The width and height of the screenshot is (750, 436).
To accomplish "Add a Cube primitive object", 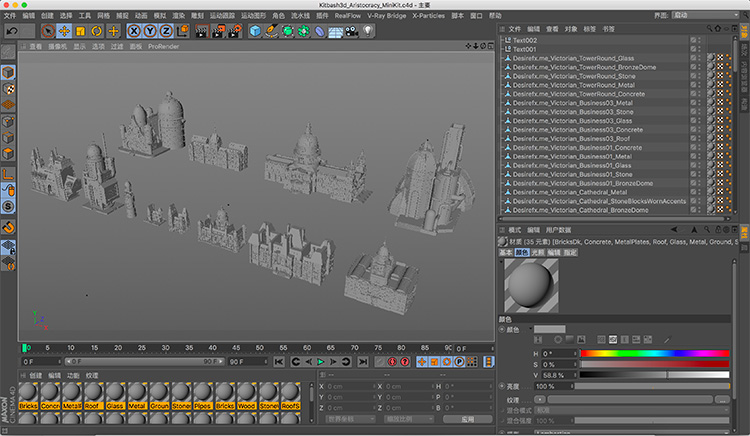I will pyautogui.click(x=255, y=31).
